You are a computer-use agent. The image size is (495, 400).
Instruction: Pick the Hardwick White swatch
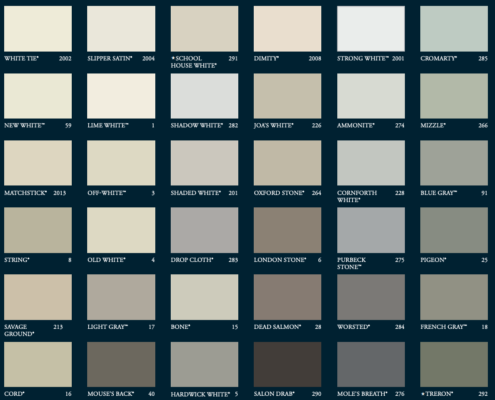coord(204,364)
